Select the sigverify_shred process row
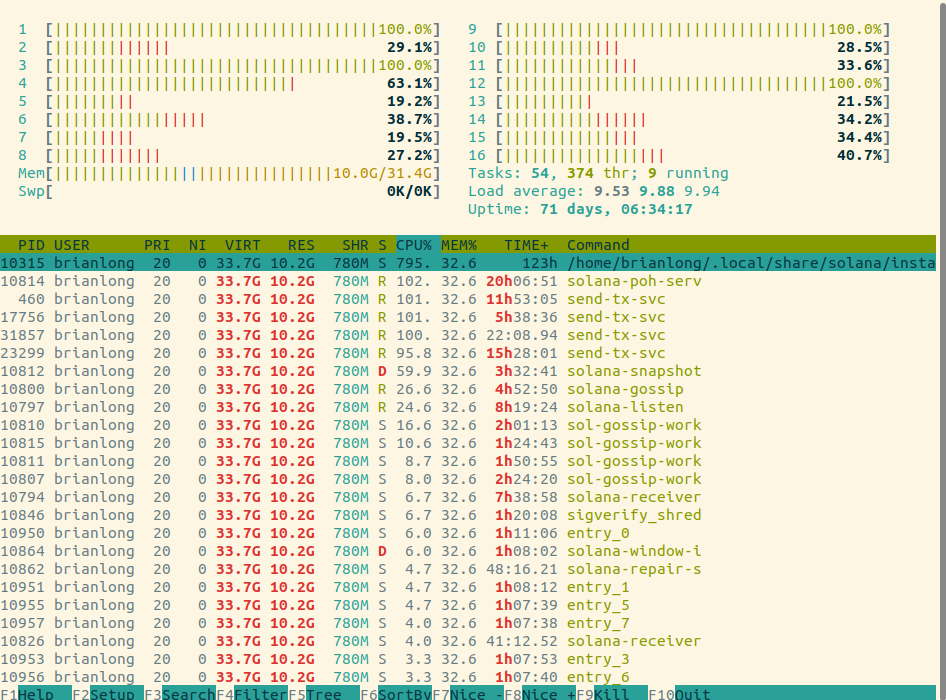The height and width of the screenshot is (700, 946). [x=468, y=515]
